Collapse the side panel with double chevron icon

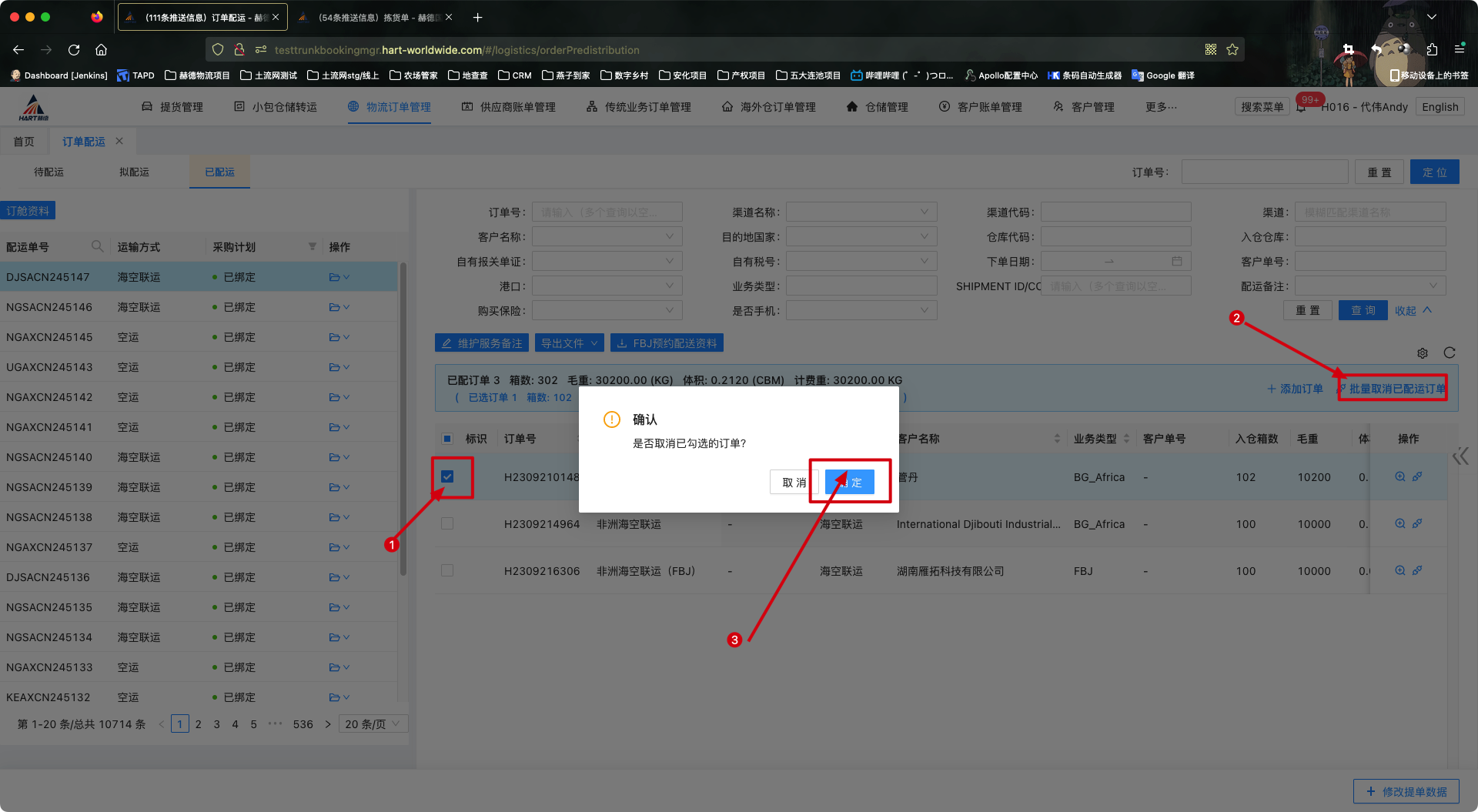coord(1460,457)
